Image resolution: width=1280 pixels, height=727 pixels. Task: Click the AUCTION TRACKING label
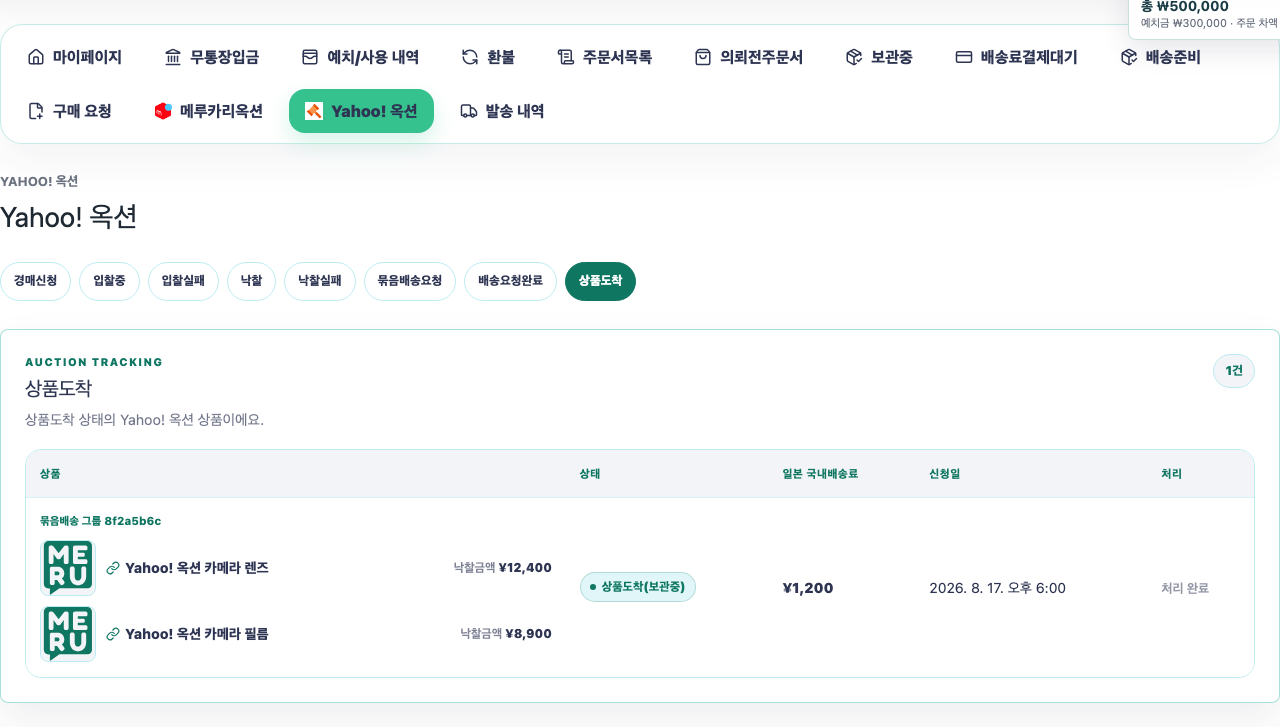(94, 362)
